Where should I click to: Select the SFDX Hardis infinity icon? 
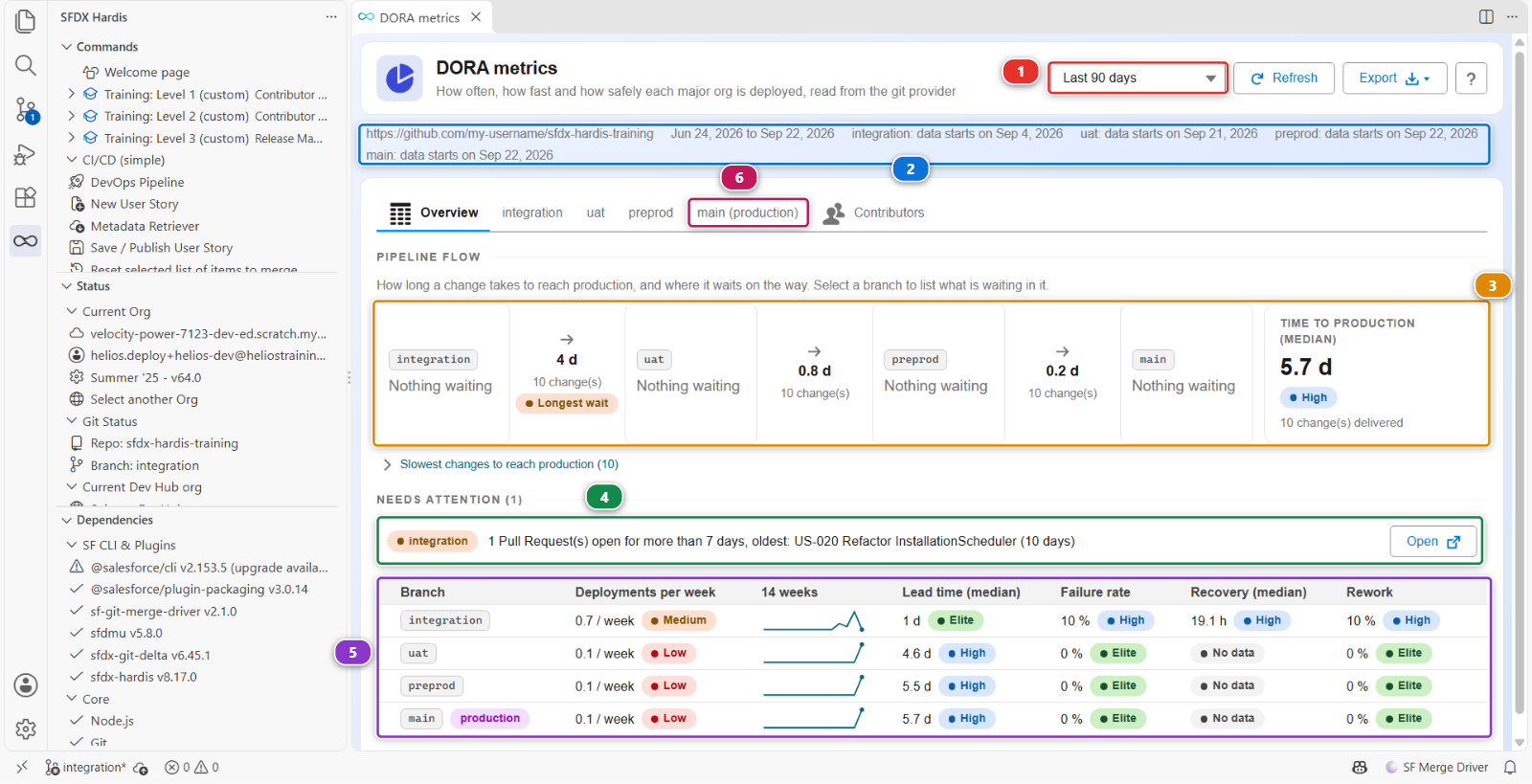[26, 240]
